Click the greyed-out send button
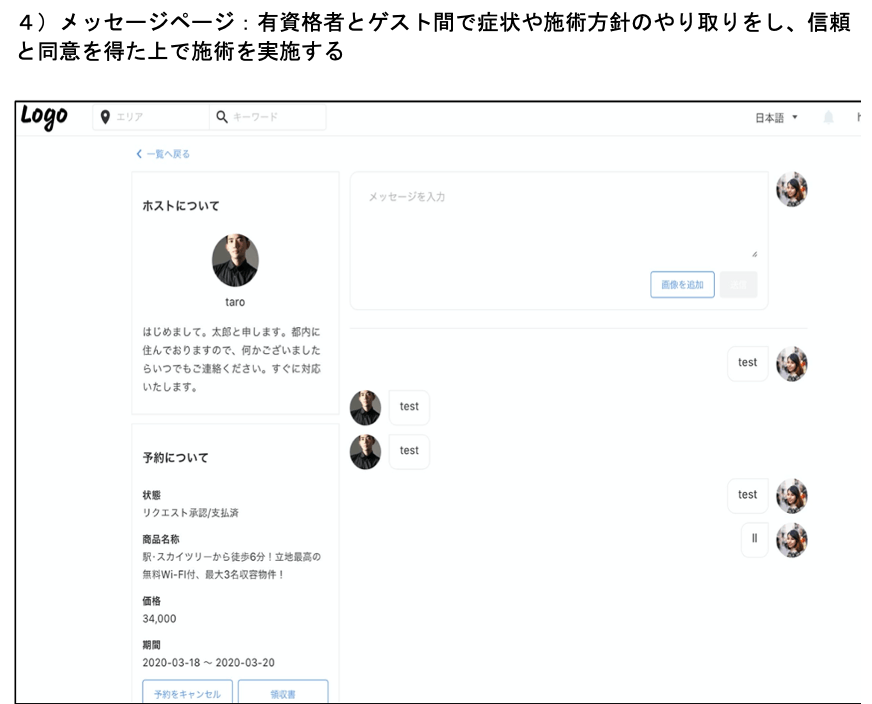 [738, 285]
